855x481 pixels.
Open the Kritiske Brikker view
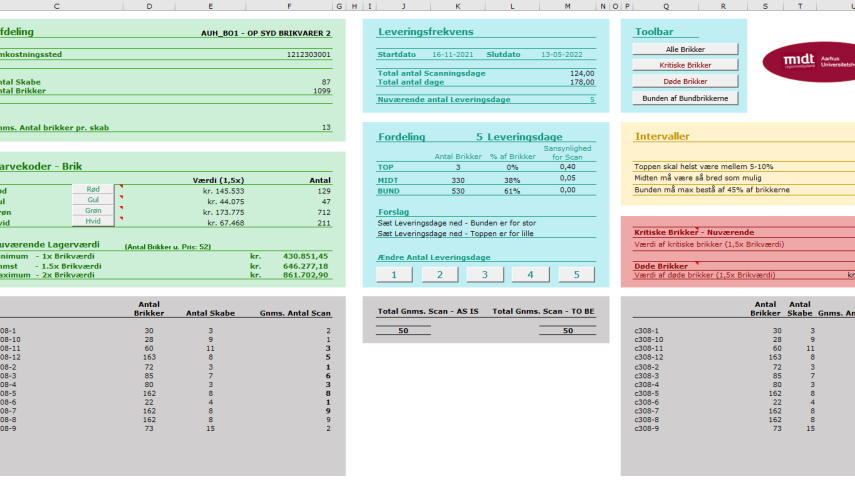685,65
